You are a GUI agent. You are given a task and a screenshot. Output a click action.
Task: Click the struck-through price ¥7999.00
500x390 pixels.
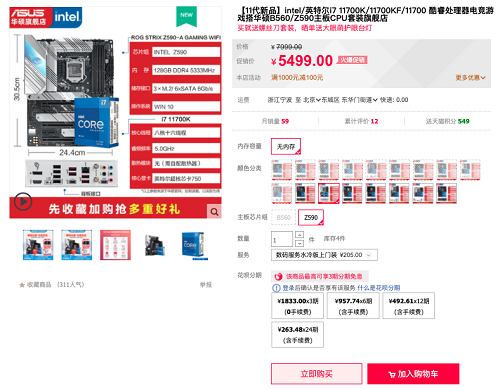[x=287, y=47]
